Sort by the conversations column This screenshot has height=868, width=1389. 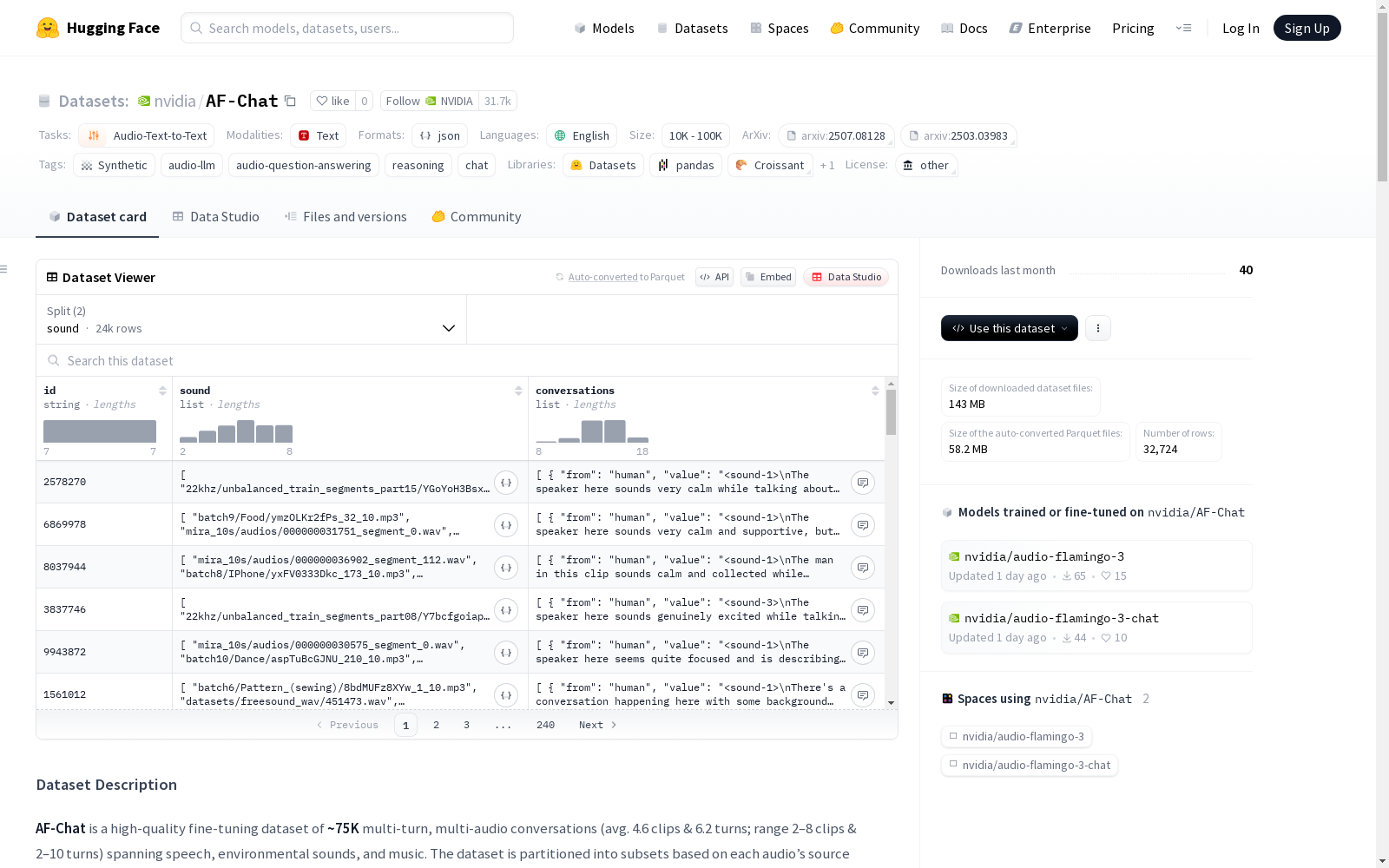click(x=875, y=391)
